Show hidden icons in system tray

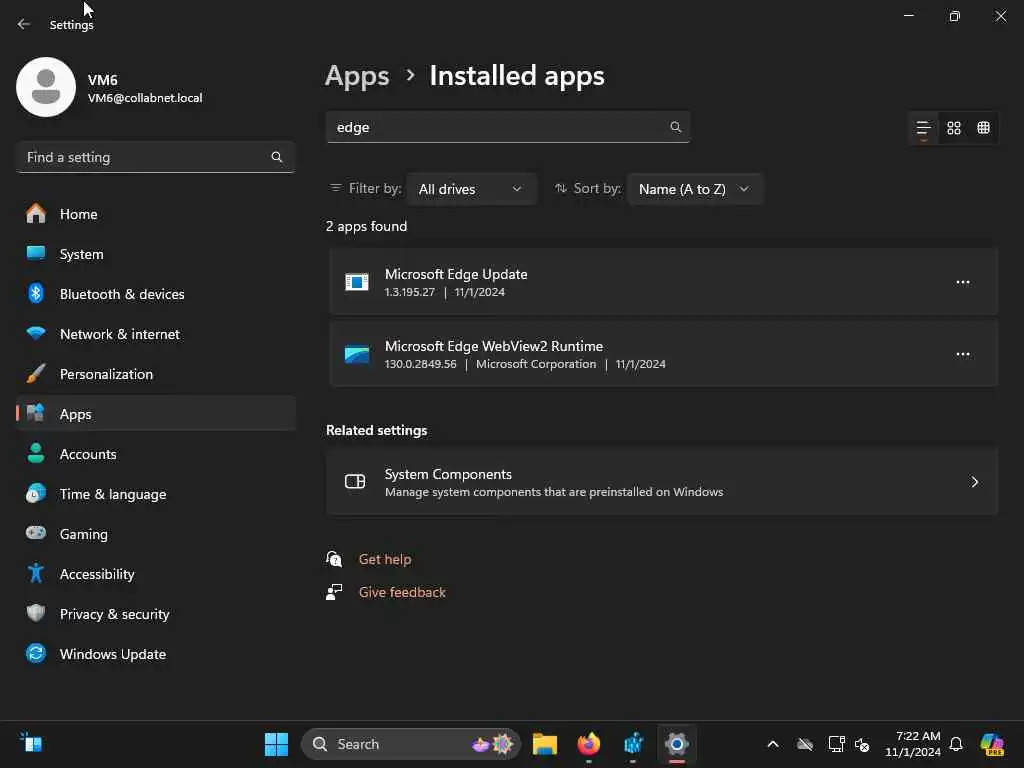(x=772, y=744)
